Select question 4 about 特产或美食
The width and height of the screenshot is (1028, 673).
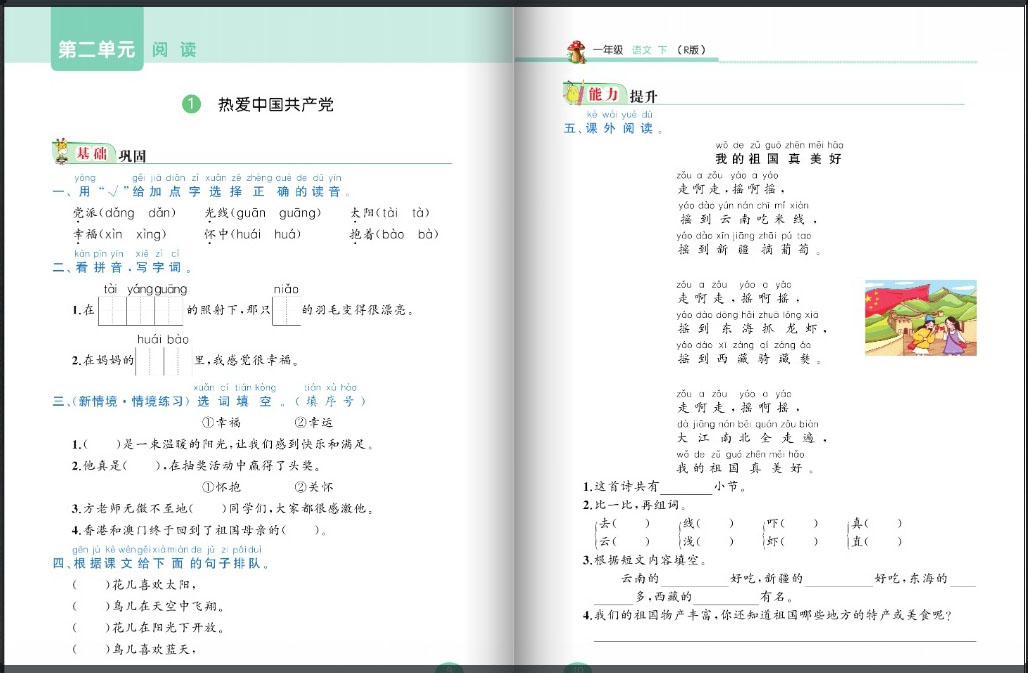click(767, 615)
